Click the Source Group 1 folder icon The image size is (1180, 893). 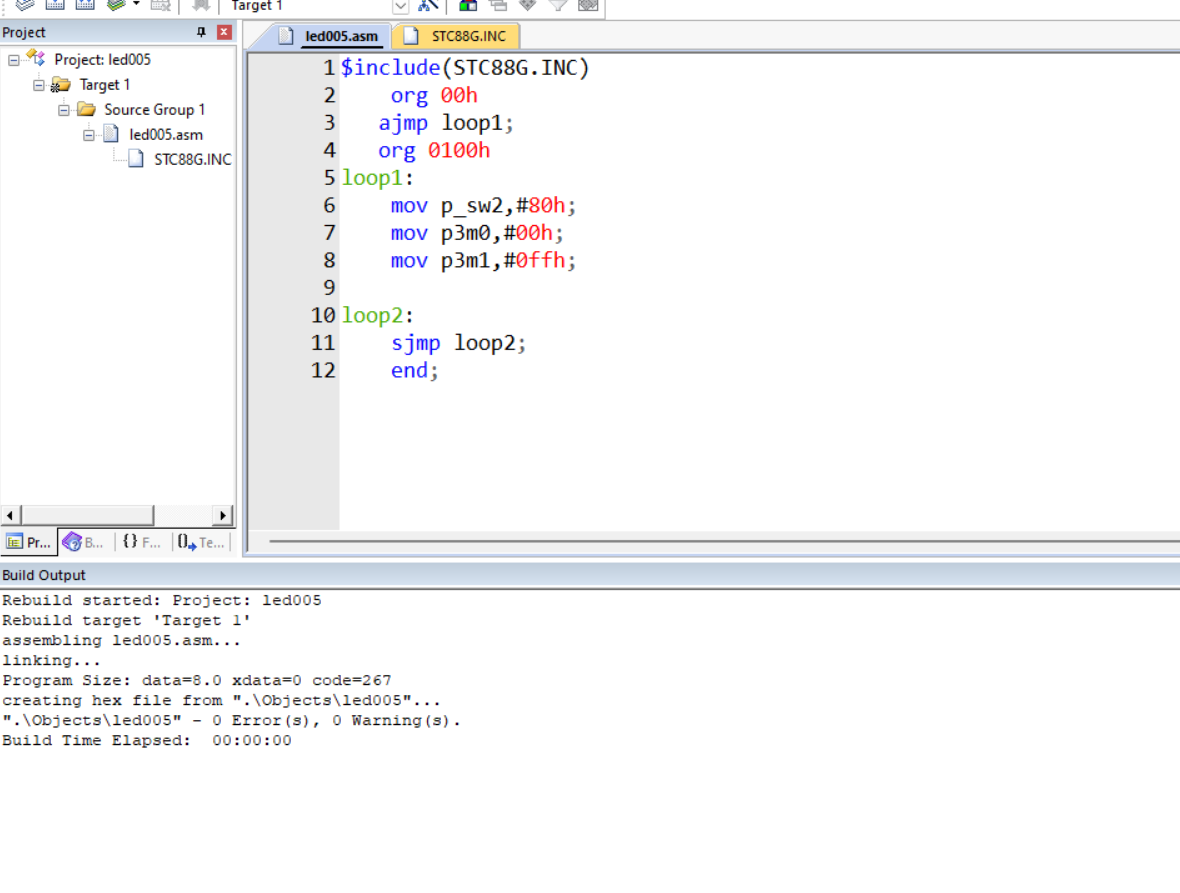tap(87, 110)
